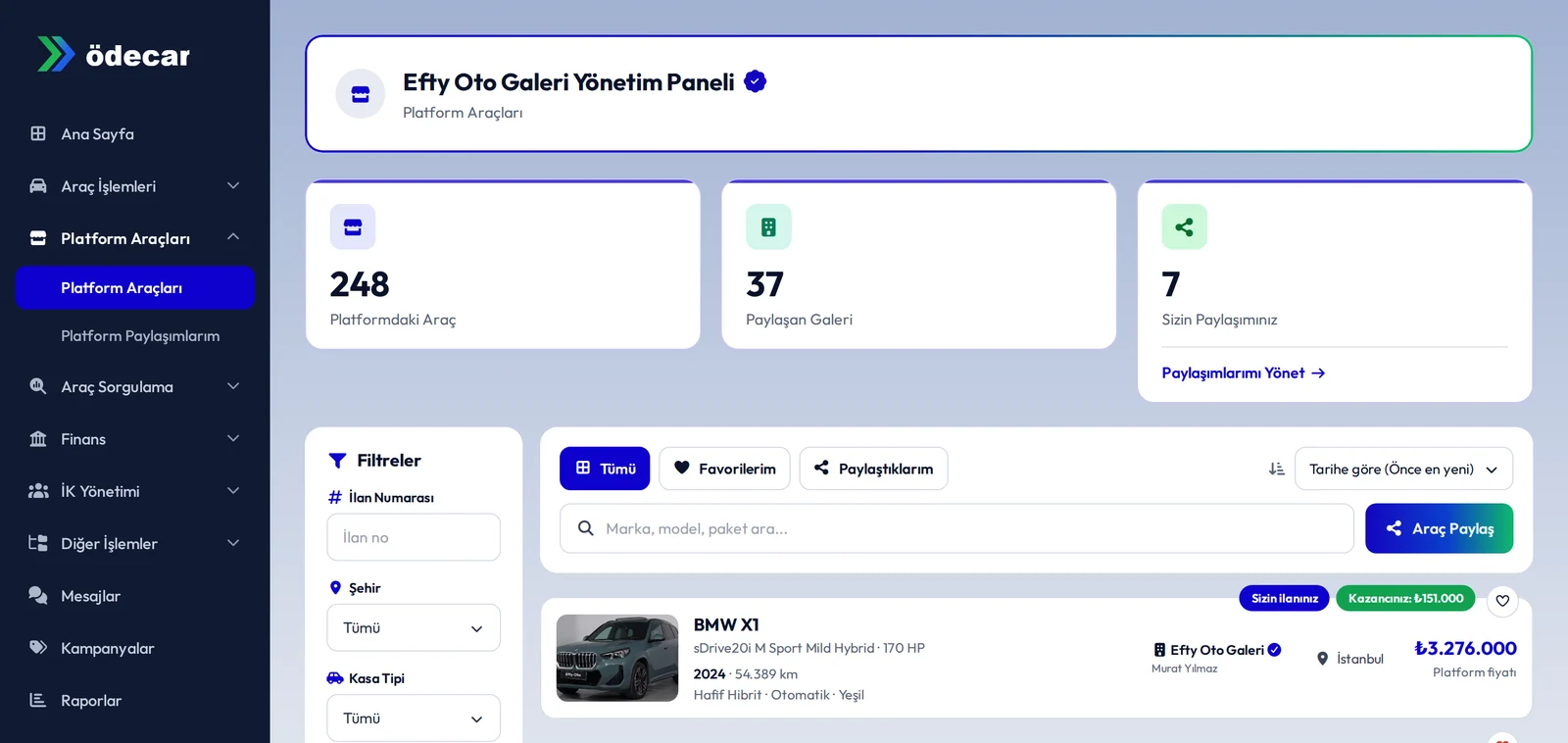Viewport: 1568px width, 743px height.
Task: Click Raporlar icon in sidebar
Action: [38, 700]
